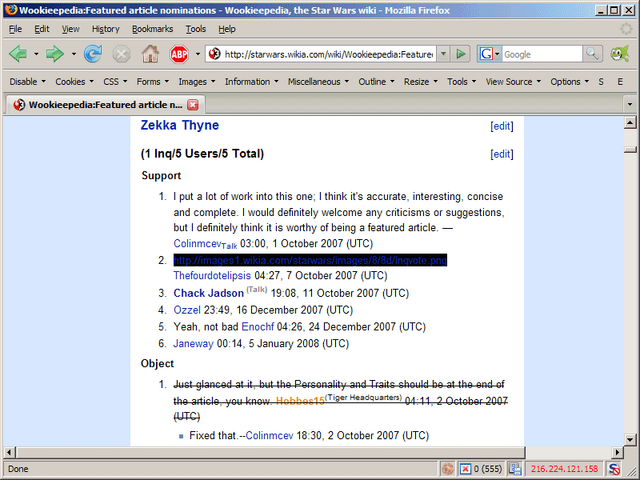Open the Tools menu in the menu bar
Image resolution: width=640 pixels, height=480 pixels.
point(196,29)
